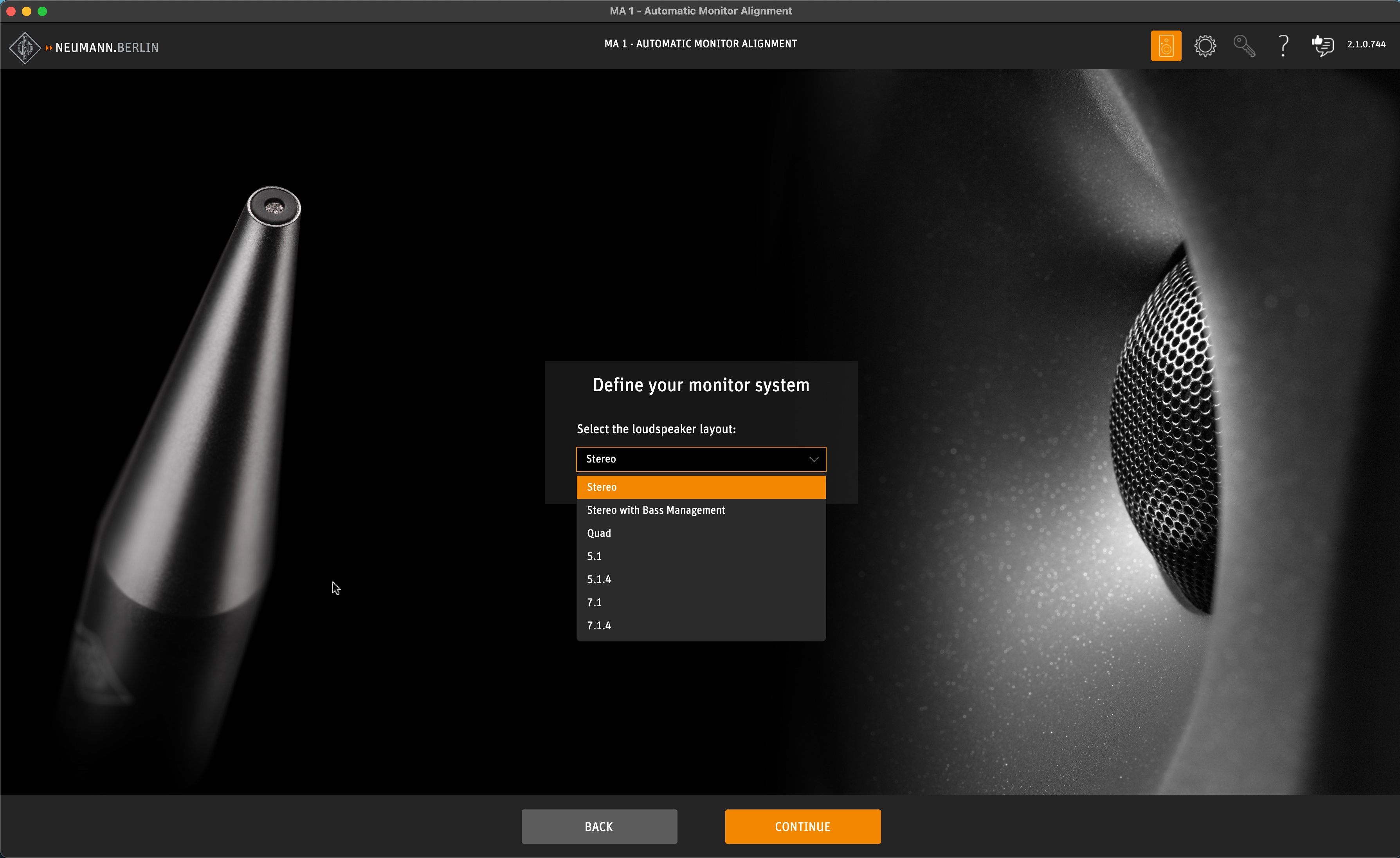
Task: Click the key license icon
Action: coord(1244,45)
